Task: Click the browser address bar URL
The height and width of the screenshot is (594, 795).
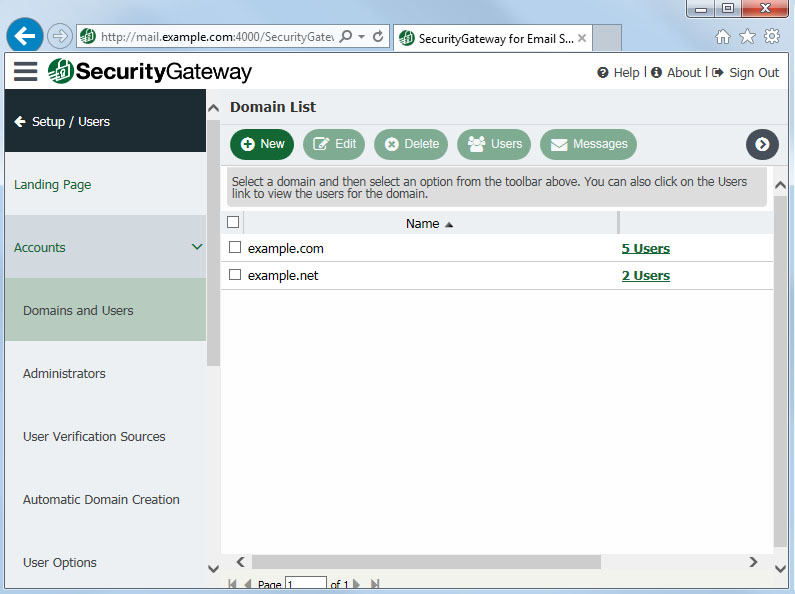Action: [217, 36]
